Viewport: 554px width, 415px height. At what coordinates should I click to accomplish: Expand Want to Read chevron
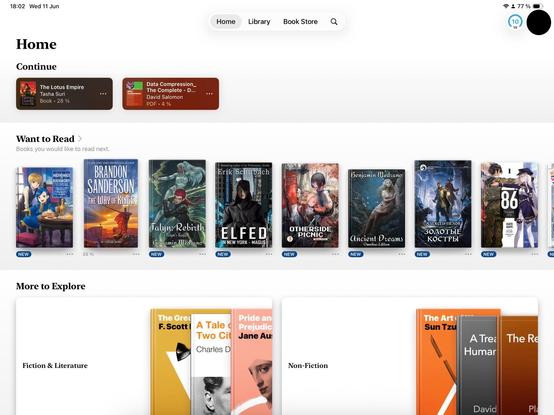80,138
